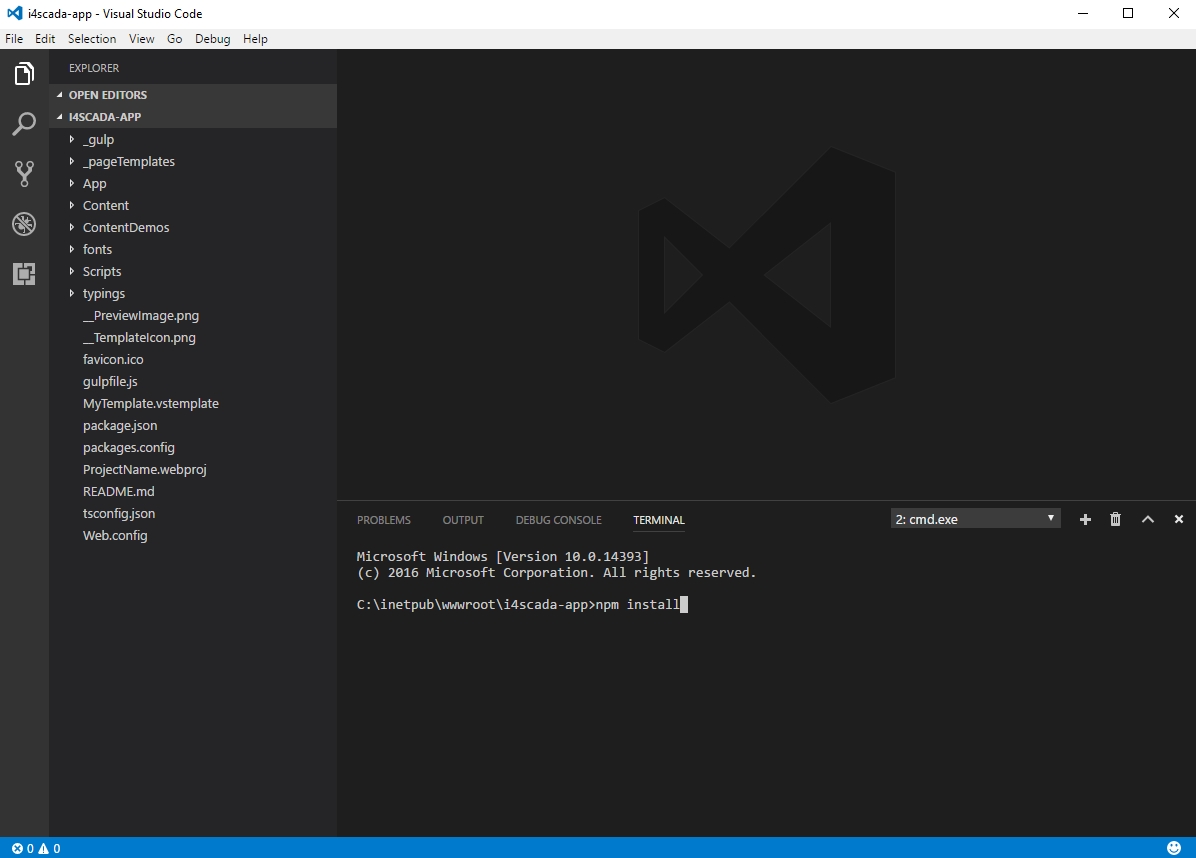This screenshot has width=1196, height=858.
Task: Create a new terminal with the plus icon
Action: 1084,519
